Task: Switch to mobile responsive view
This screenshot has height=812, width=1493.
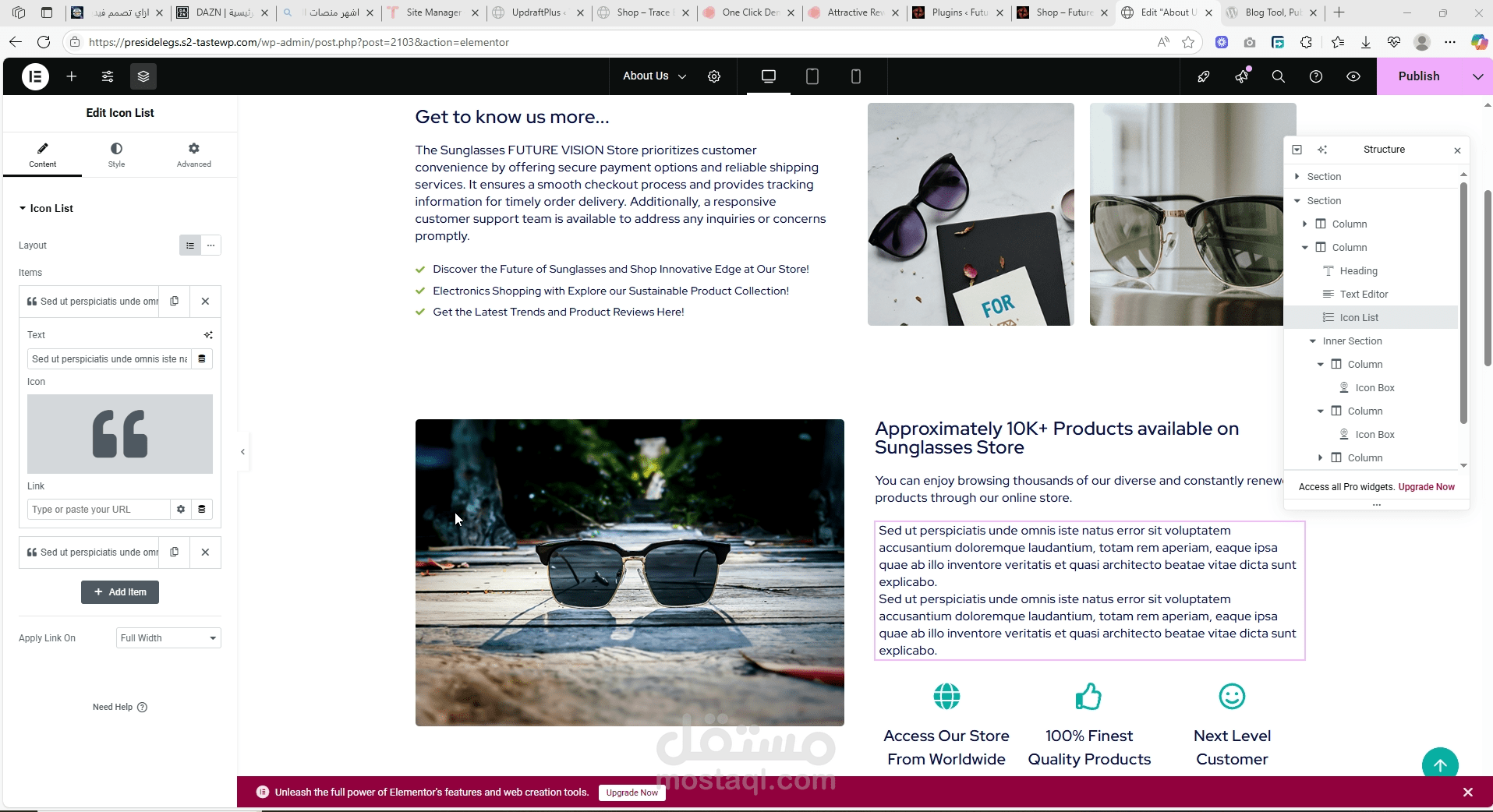Action: (x=856, y=76)
